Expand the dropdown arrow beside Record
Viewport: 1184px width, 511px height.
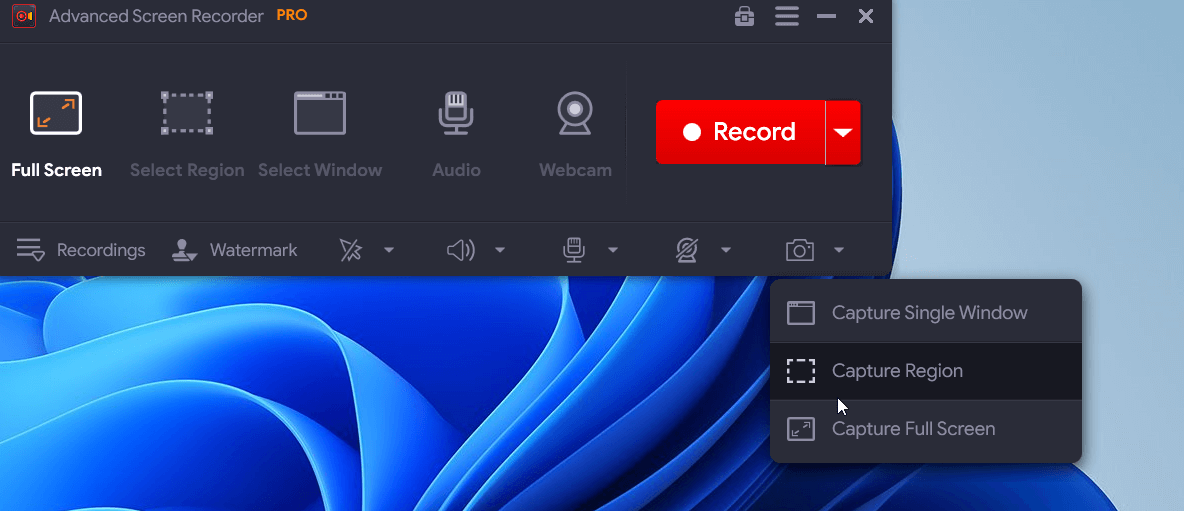click(844, 132)
